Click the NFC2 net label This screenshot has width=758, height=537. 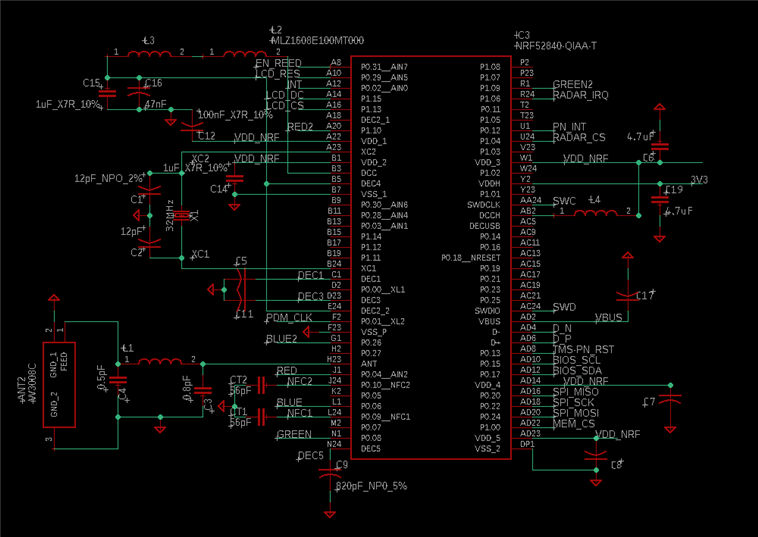tap(300, 381)
